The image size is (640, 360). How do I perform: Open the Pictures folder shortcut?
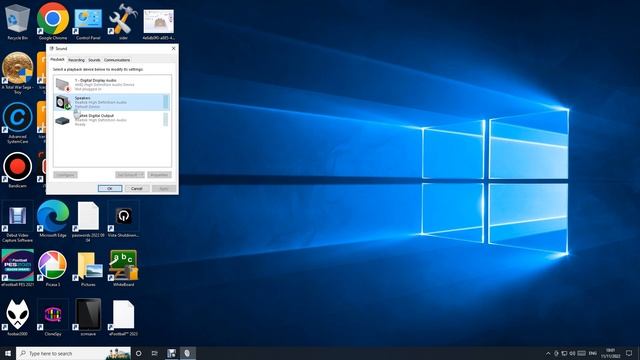click(x=88, y=269)
